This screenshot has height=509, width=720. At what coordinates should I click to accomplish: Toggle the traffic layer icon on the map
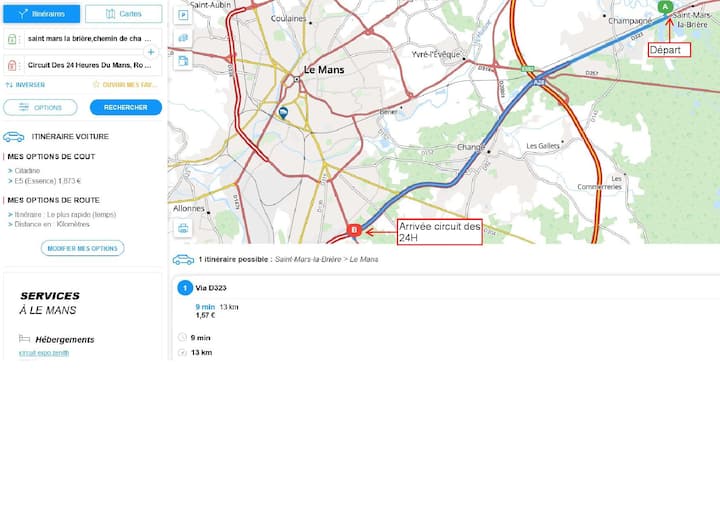(183, 38)
